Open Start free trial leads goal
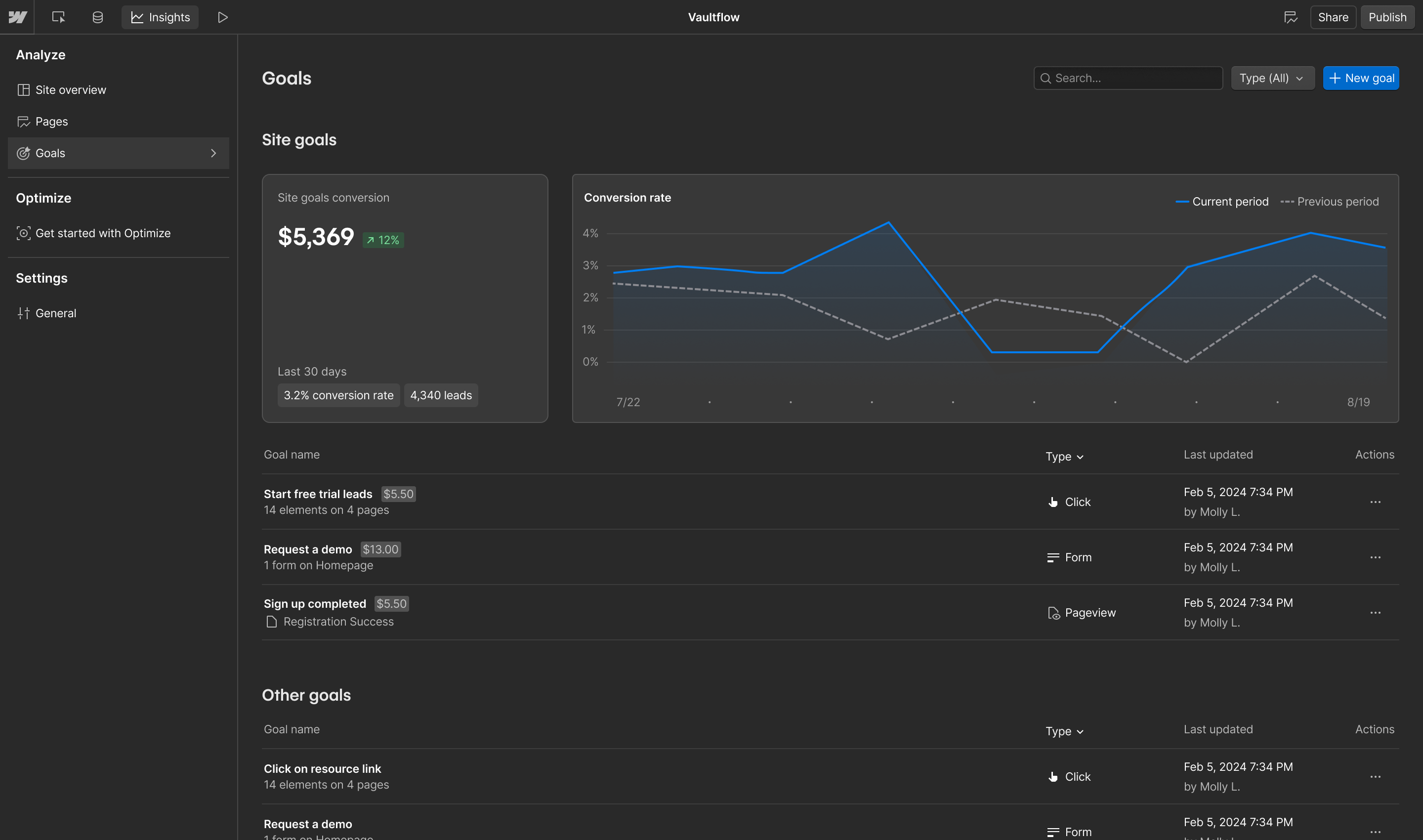Screen dimensions: 1423x840 318,494
